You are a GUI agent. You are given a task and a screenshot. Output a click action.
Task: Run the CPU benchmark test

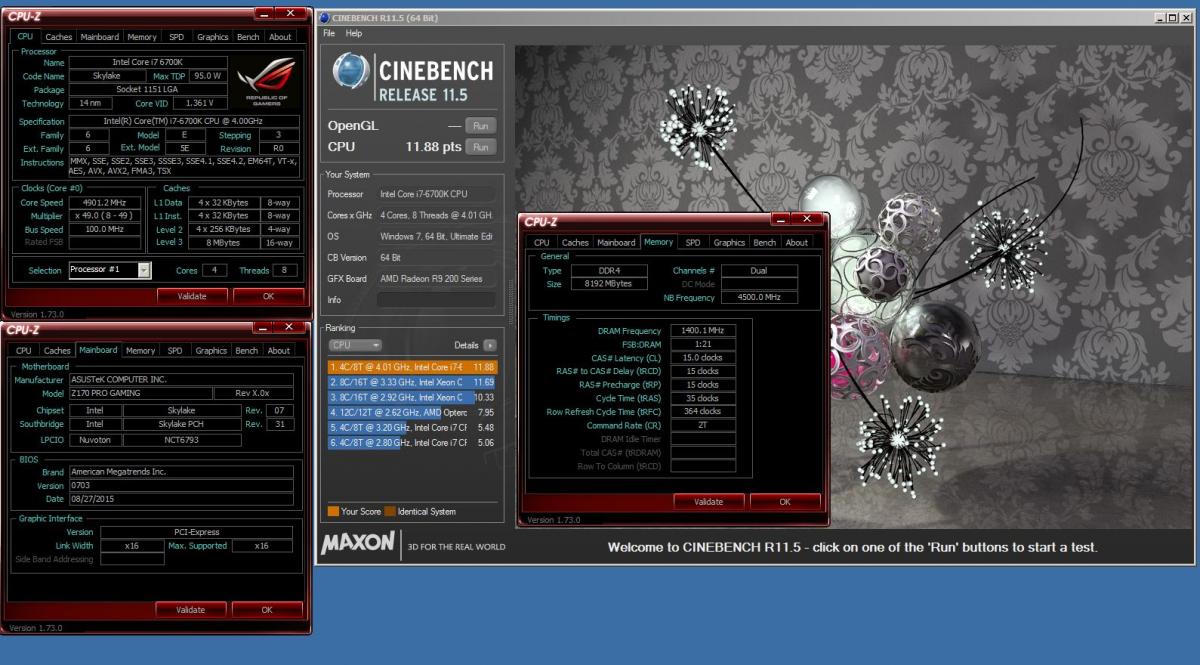coord(482,147)
